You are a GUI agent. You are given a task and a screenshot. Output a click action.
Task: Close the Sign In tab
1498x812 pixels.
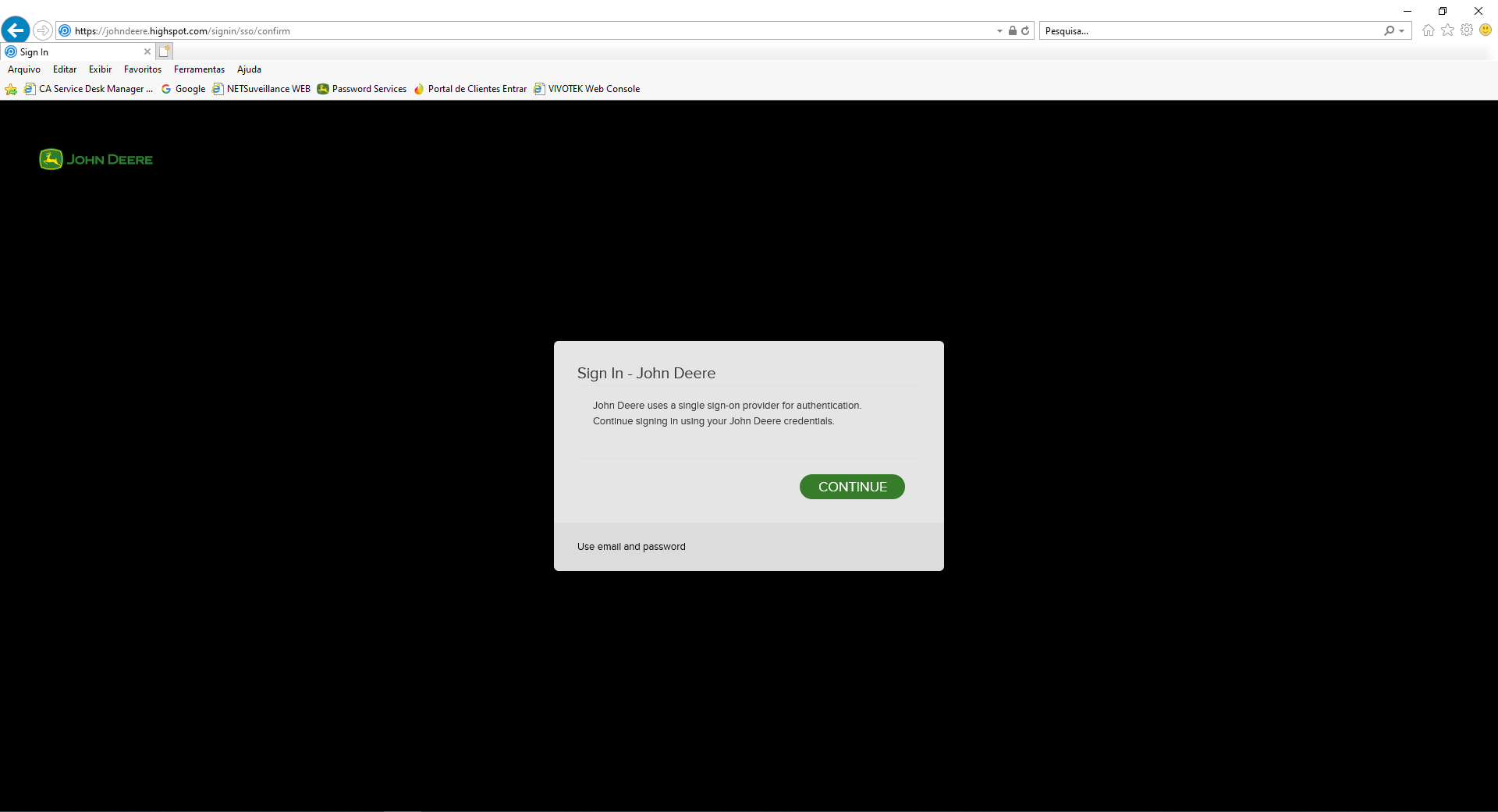[147, 51]
